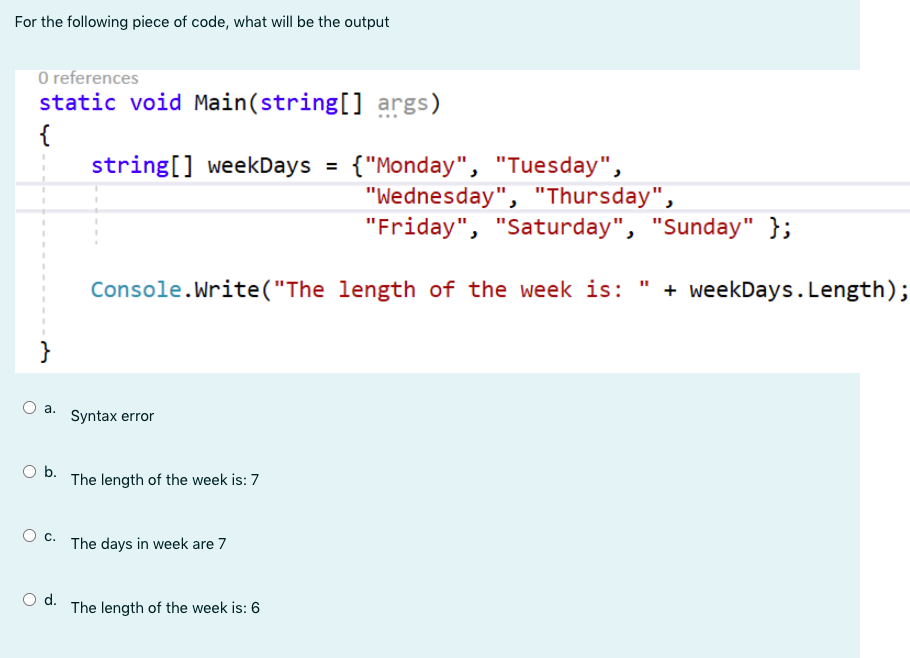Image resolution: width=910 pixels, height=658 pixels.
Task: Click the string[] type keyword
Action: pos(126,165)
